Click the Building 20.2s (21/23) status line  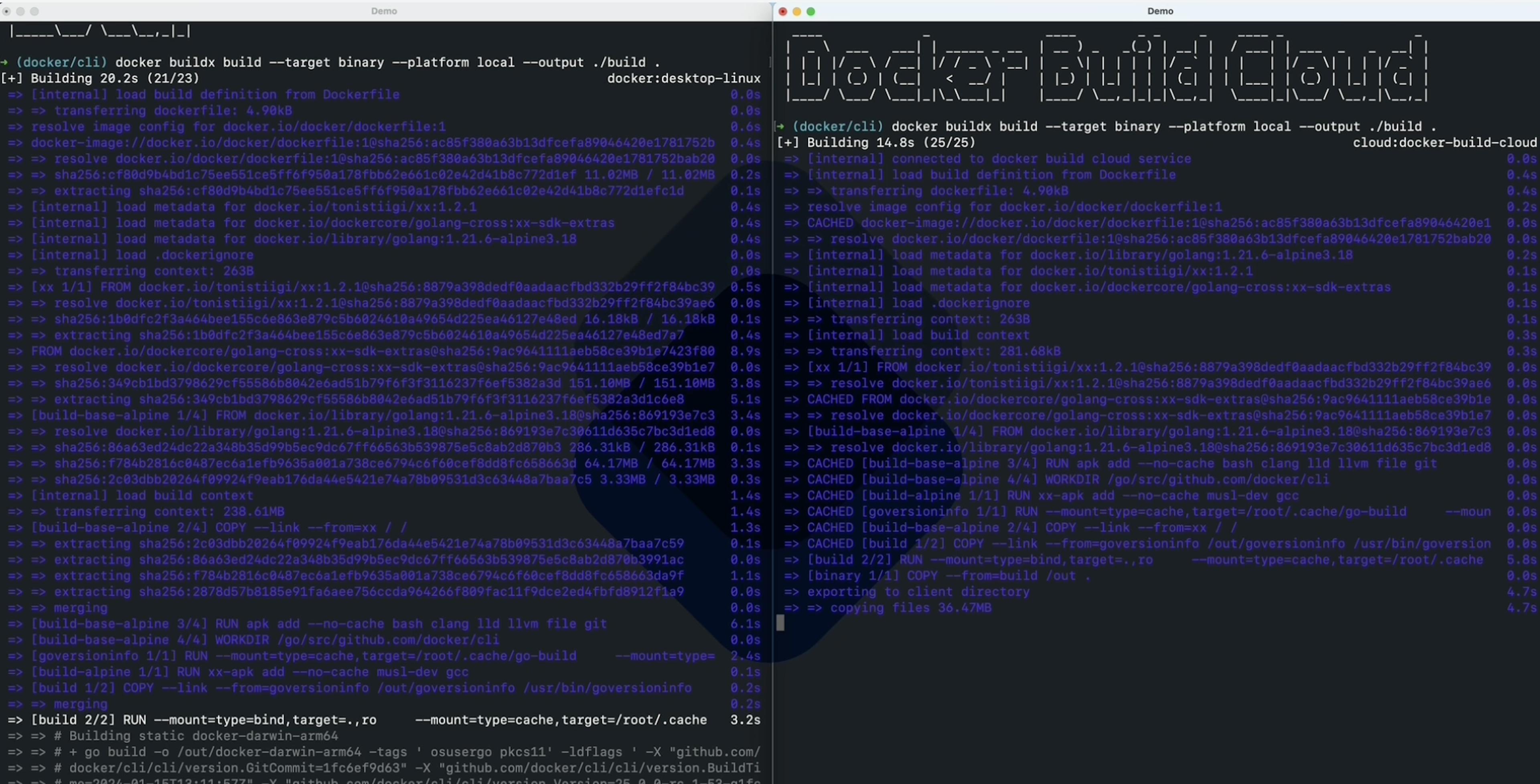(99, 78)
